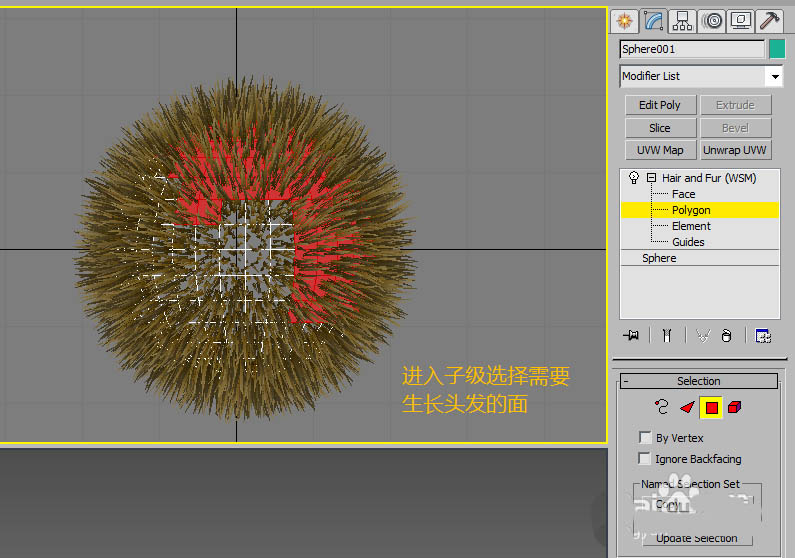Open the Hierarchy panel tab
Screen dimensions: 795x558
pyautogui.click(x=682, y=21)
